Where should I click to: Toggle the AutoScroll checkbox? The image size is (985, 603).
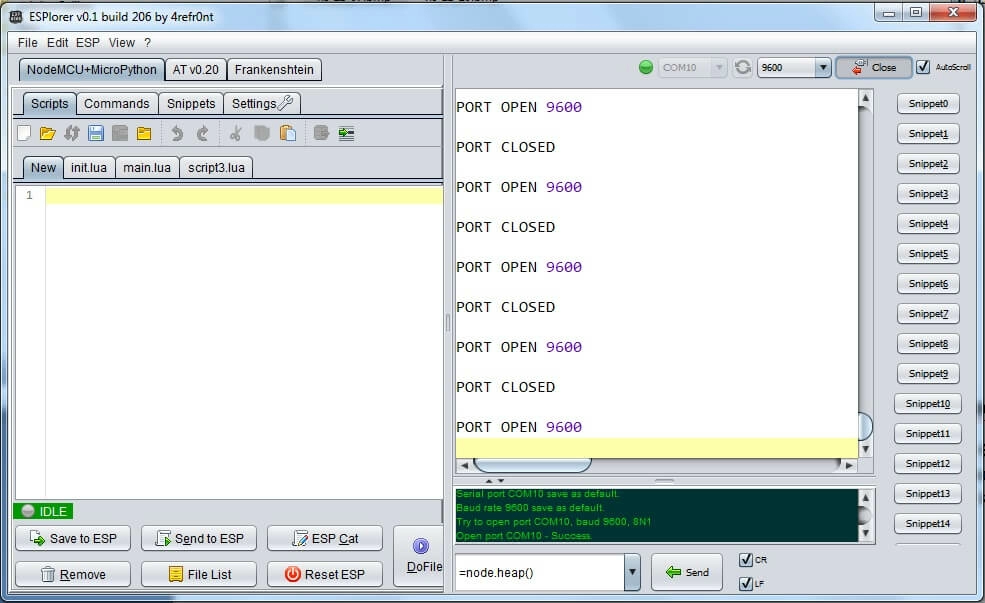[x=923, y=67]
